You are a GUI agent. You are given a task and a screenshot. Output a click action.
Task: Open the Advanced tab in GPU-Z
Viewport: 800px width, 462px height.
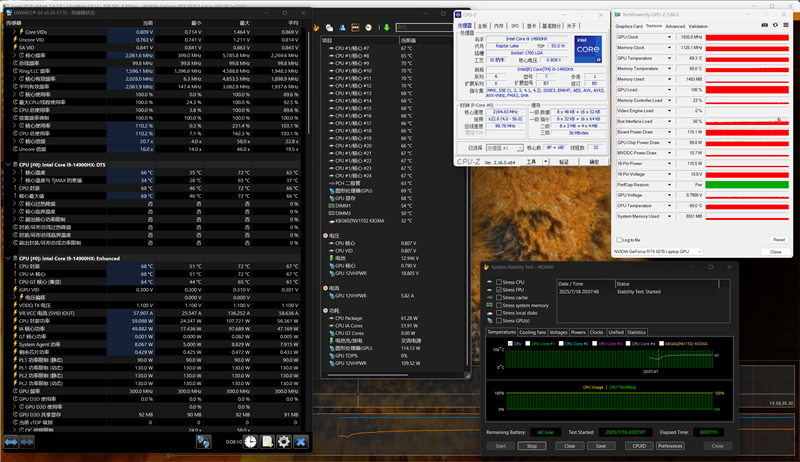(x=676, y=26)
